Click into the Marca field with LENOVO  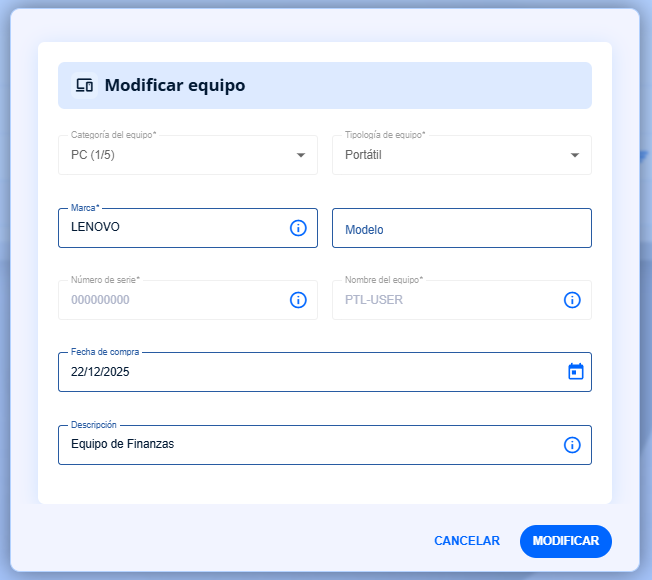pos(188,228)
